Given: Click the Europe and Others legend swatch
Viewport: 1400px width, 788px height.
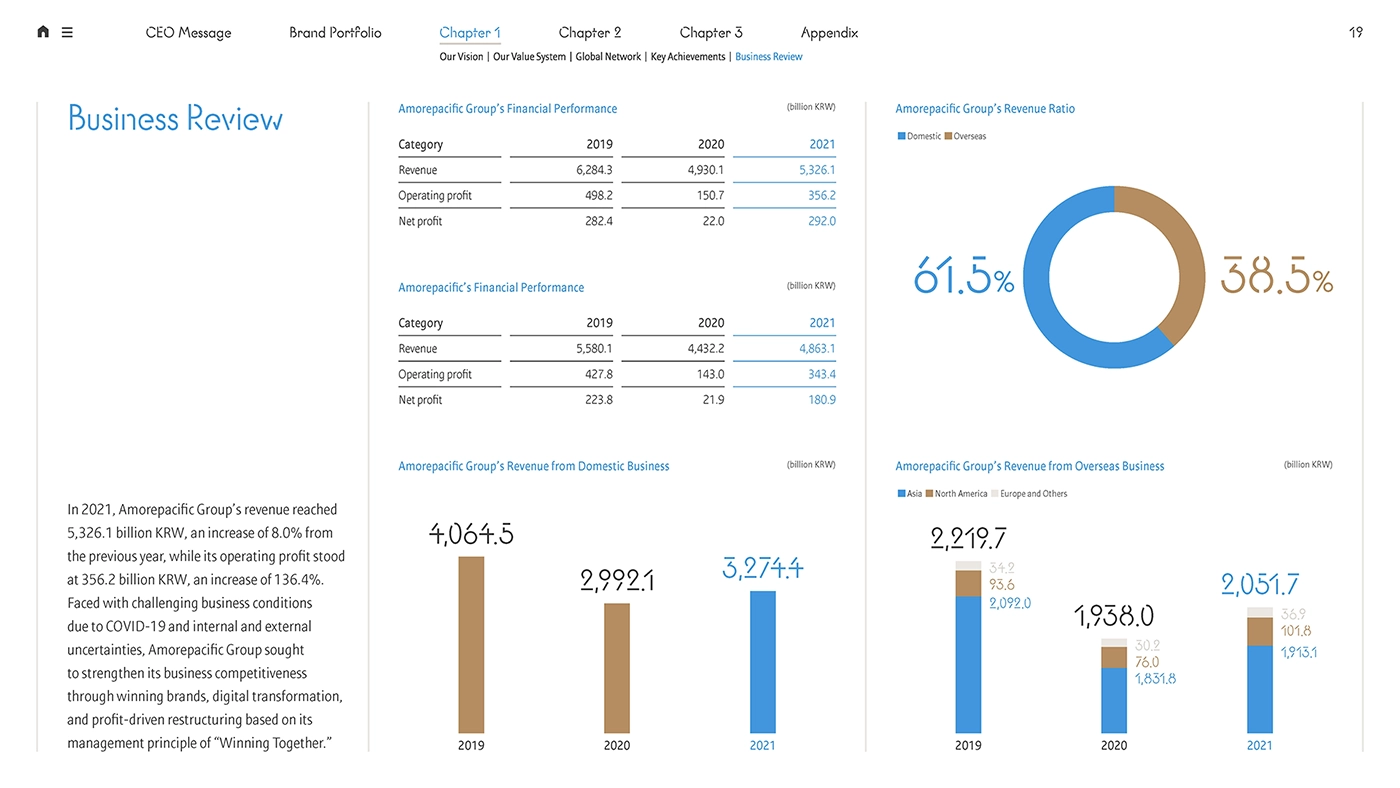Looking at the screenshot, I should (994, 494).
